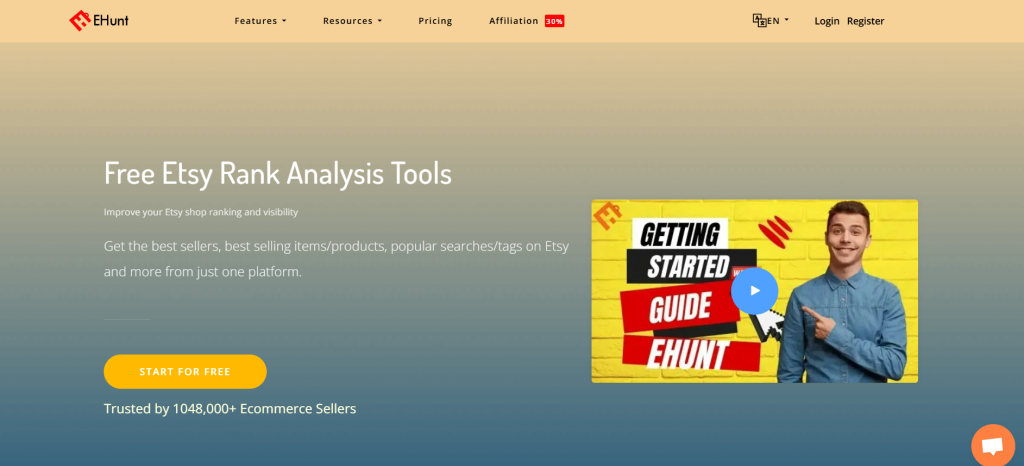Click the Login link
The width and height of the screenshot is (1024, 466).
point(827,21)
